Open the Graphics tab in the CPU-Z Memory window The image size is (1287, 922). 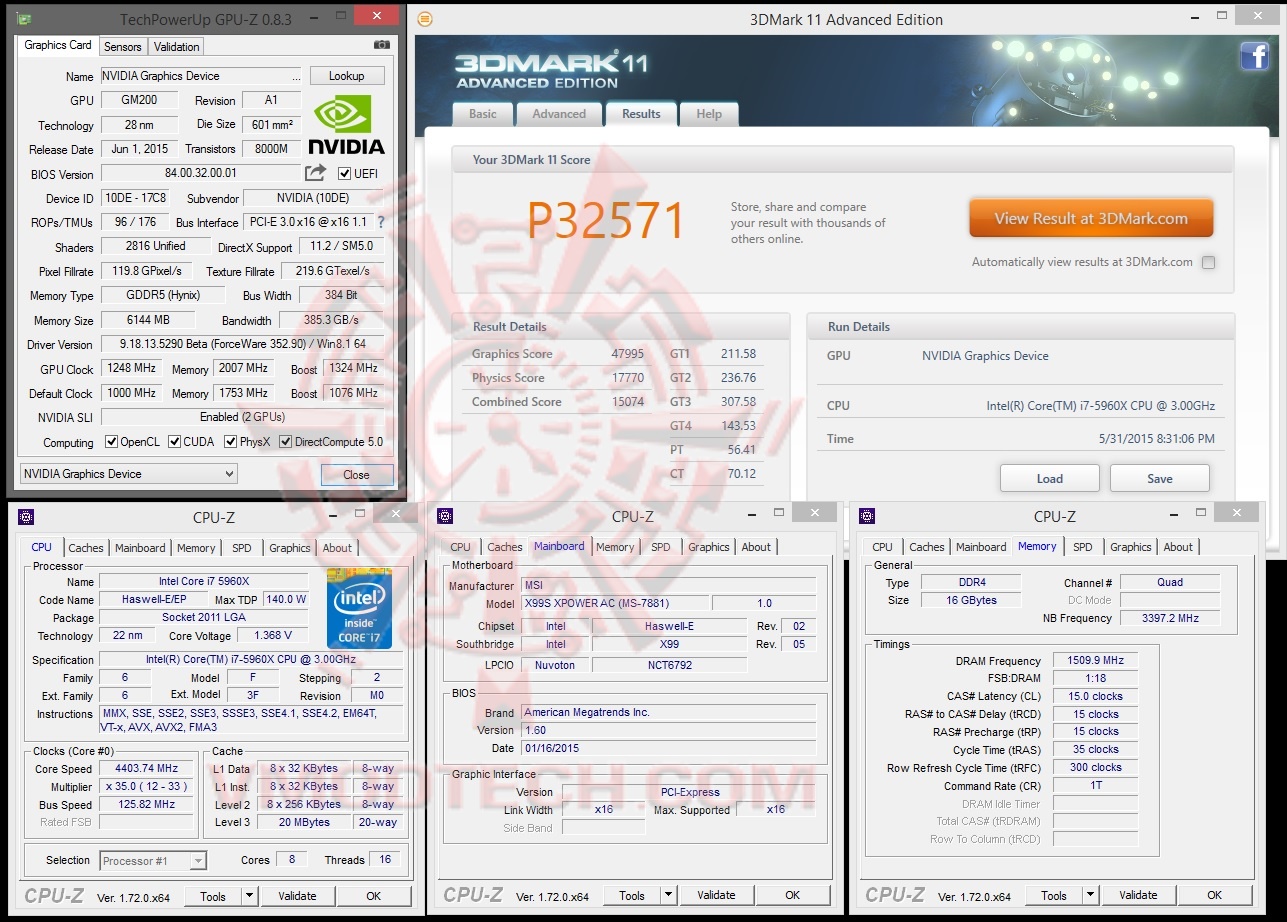tap(1131, 547)
